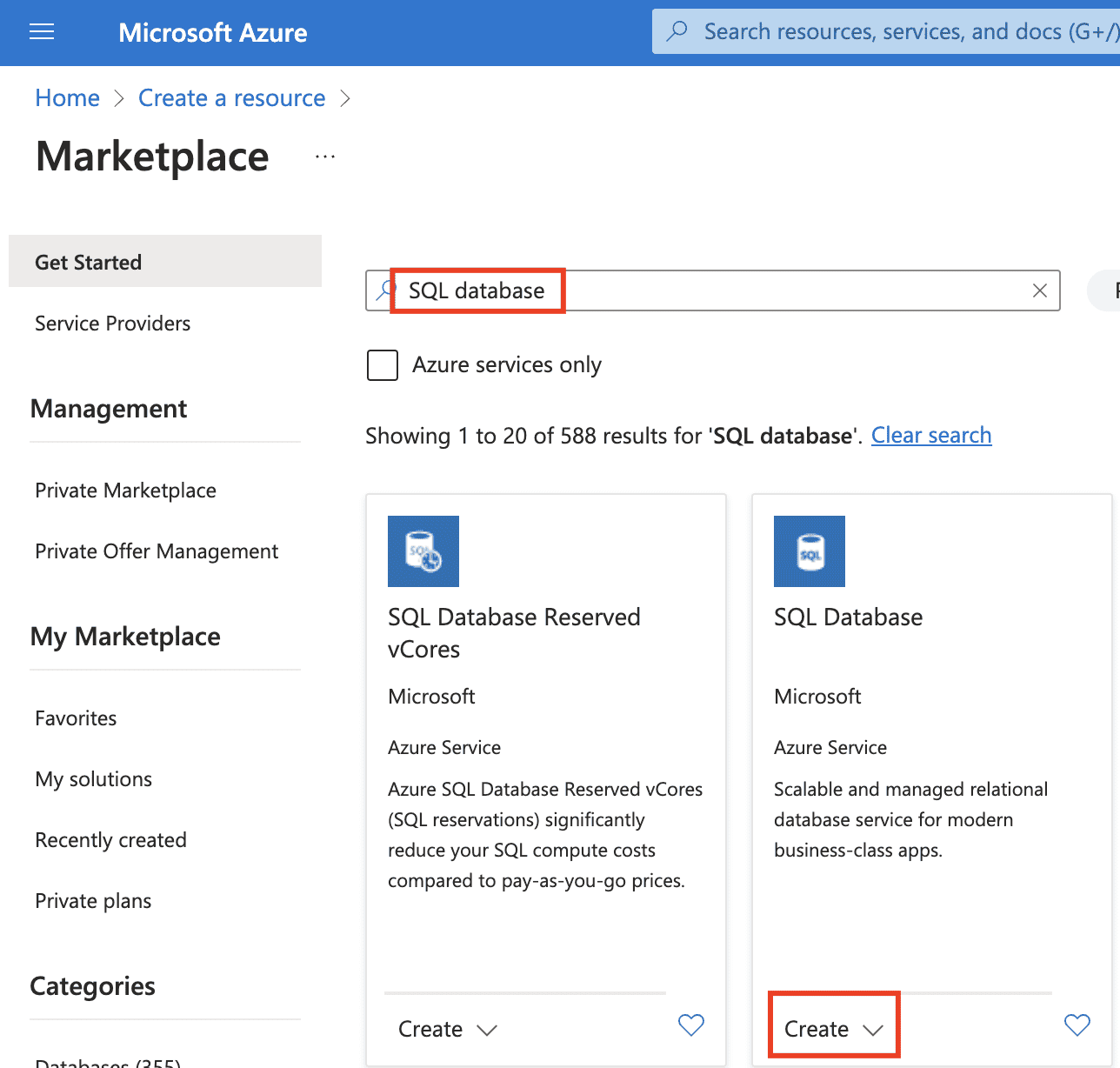Open Service Providers section

(112, 324)
